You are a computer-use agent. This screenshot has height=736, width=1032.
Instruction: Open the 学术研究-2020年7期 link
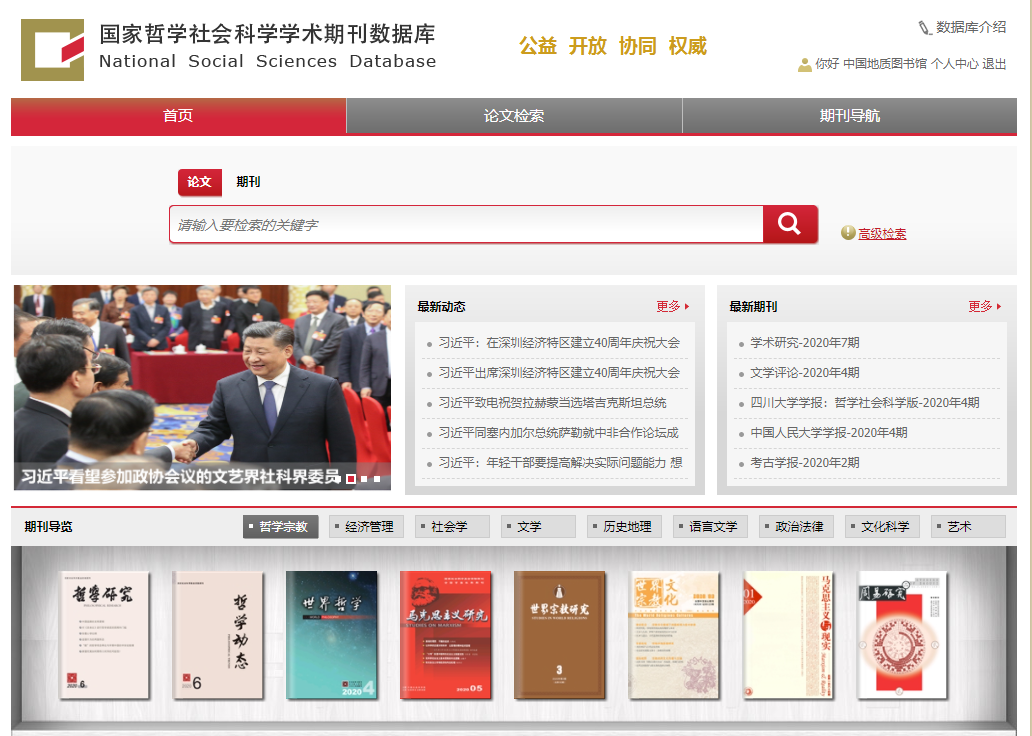tap(804, 343)
